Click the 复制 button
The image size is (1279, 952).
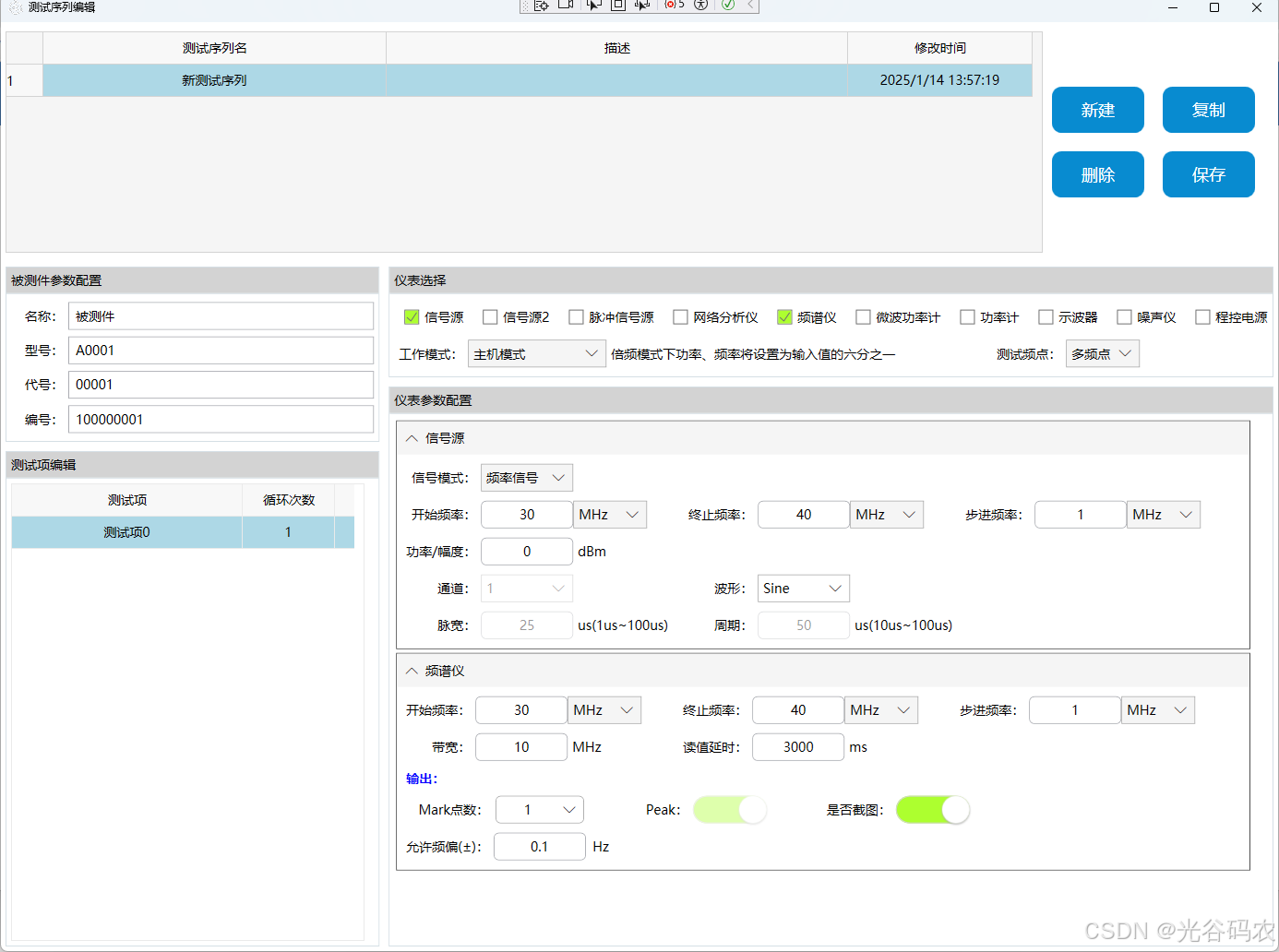tap(1209, 110)
